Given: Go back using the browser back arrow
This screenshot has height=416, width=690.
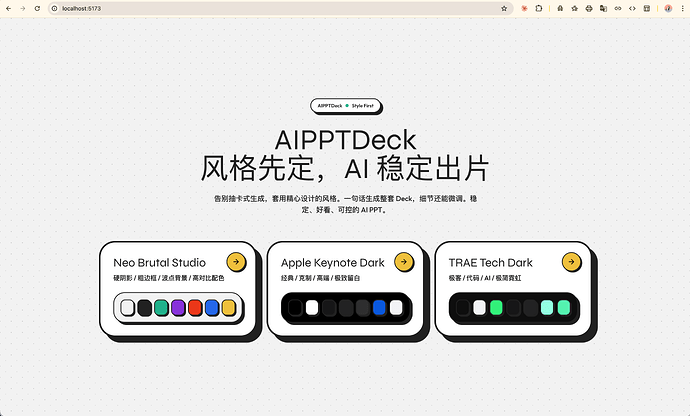Looking at the screenshot, I should coord(8,8).
